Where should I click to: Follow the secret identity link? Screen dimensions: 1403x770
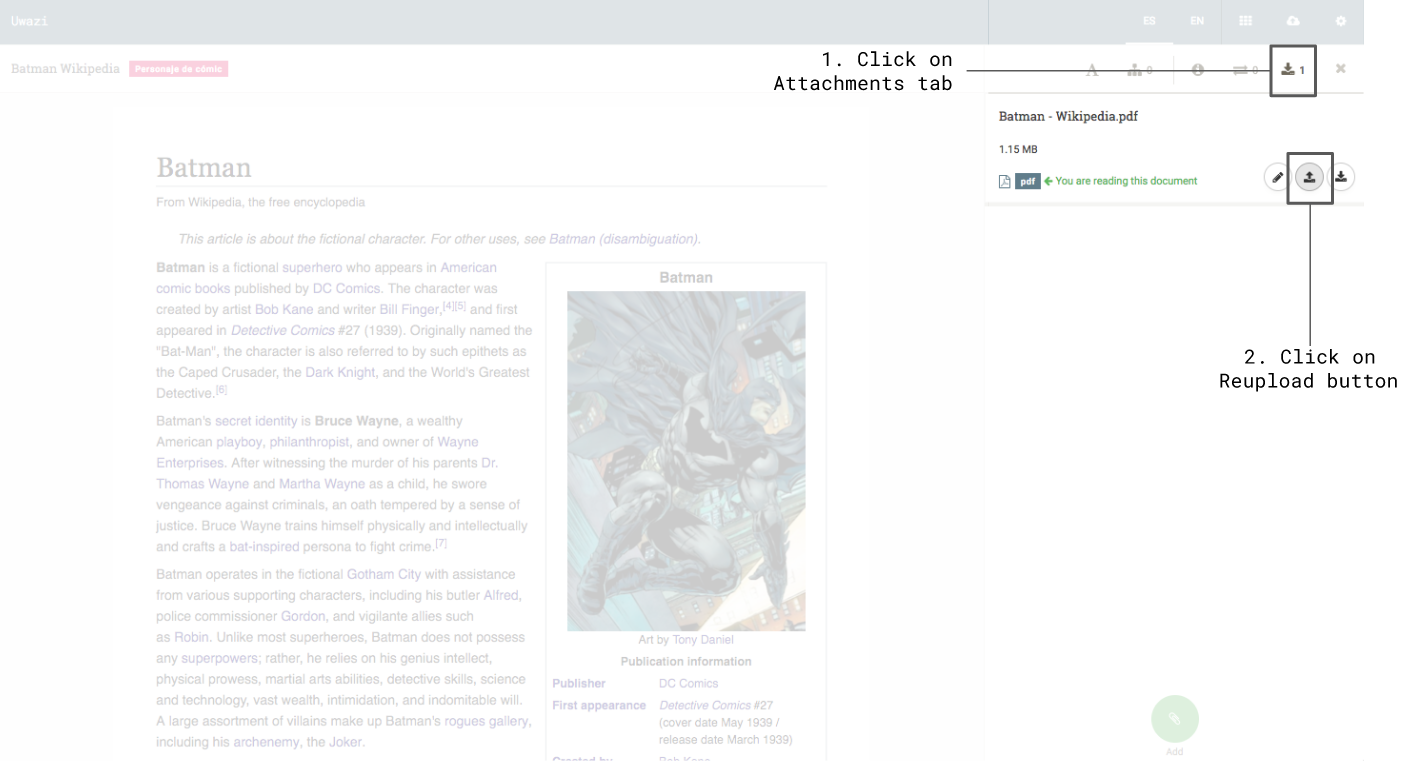pos(256,421)
